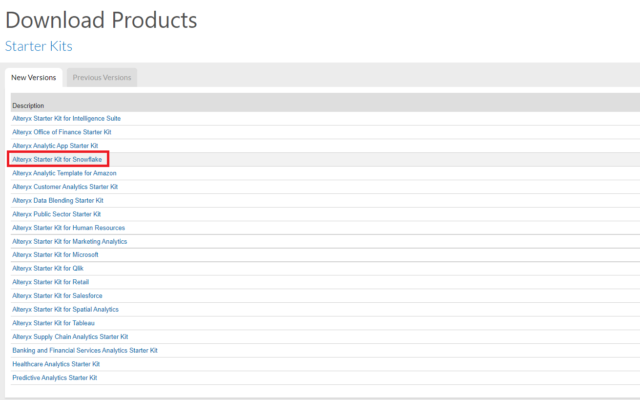Image resolution: width=640 pixels, height=400 pixels.
Task: Select Alteryx Starter Kit for Microsoft
Action: pyautogui.click(x=55, y=255)
